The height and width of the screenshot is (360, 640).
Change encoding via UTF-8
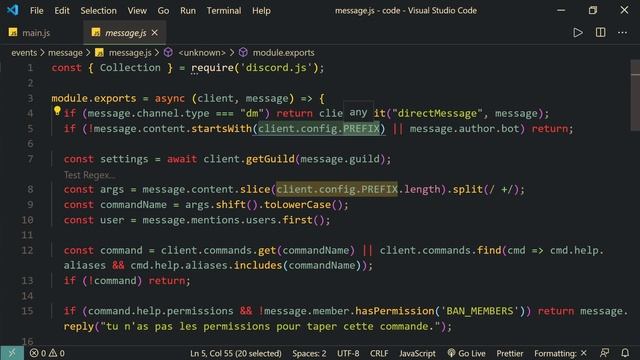[x=348, y=353]
